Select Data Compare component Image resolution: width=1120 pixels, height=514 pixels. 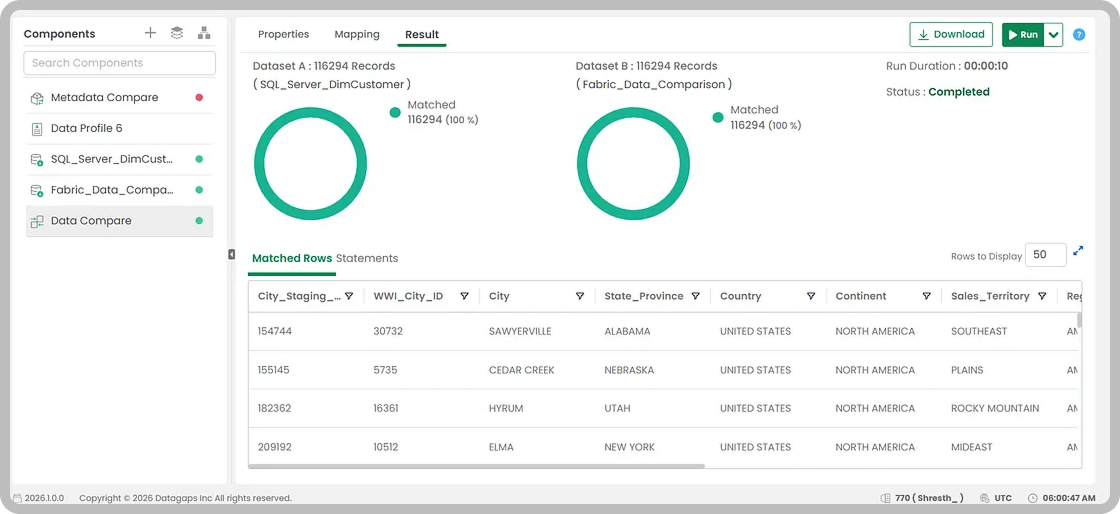coord(119,221)
